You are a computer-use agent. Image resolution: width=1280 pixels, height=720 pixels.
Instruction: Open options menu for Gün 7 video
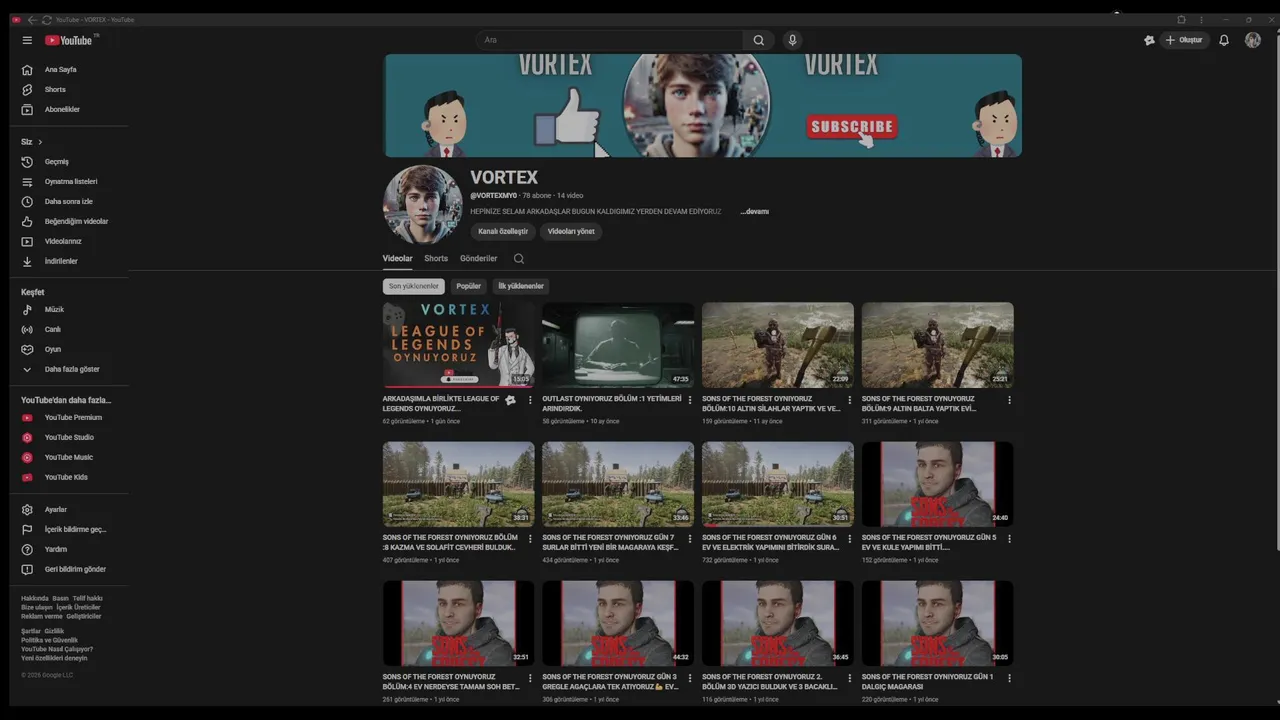pos(690,539)
